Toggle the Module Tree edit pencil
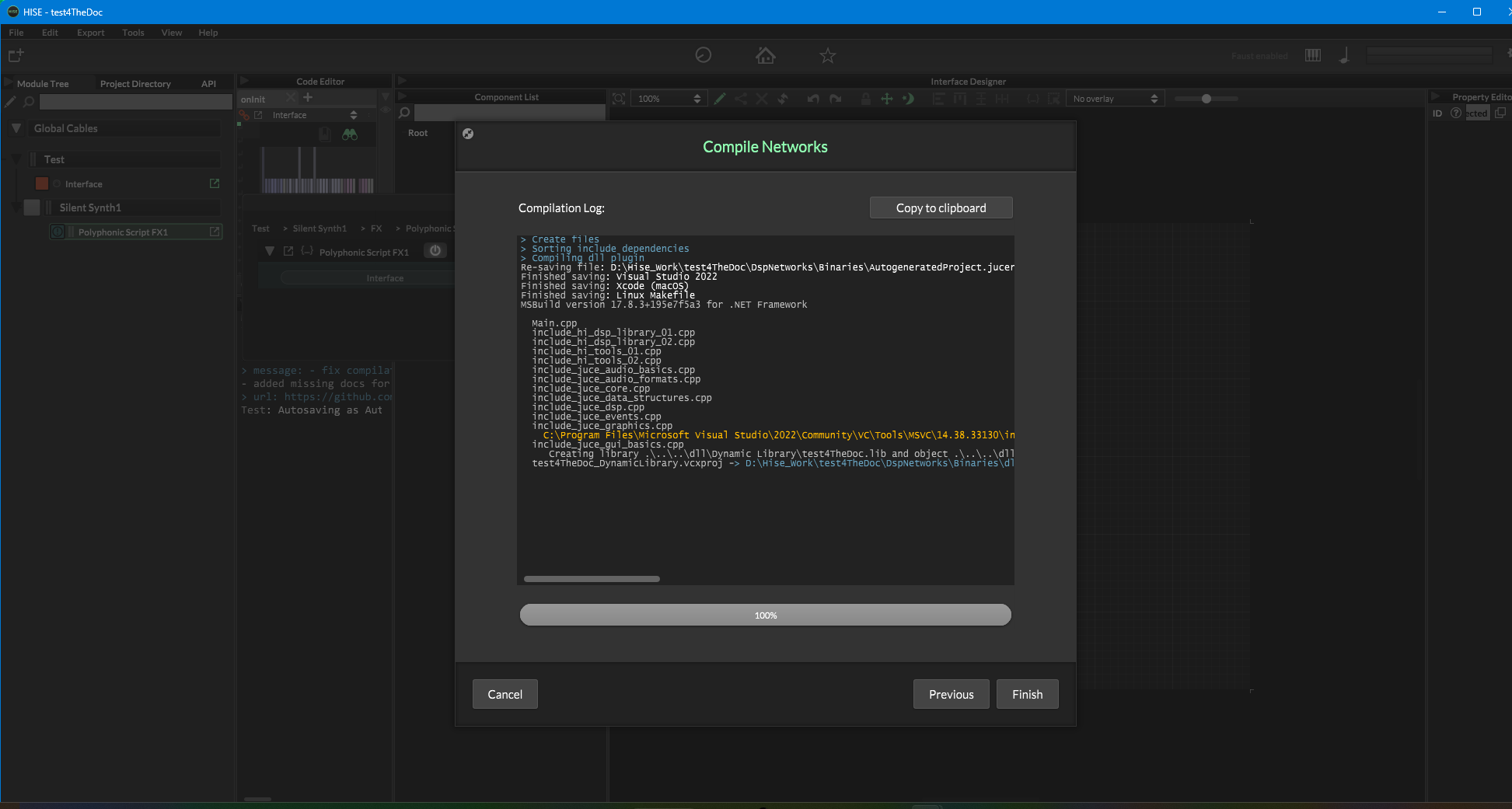 10,102
